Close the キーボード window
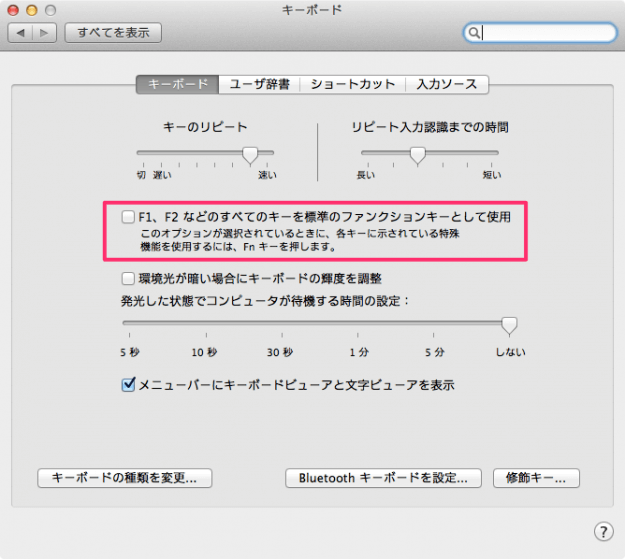625x559 pixels. tap(13, 10)
